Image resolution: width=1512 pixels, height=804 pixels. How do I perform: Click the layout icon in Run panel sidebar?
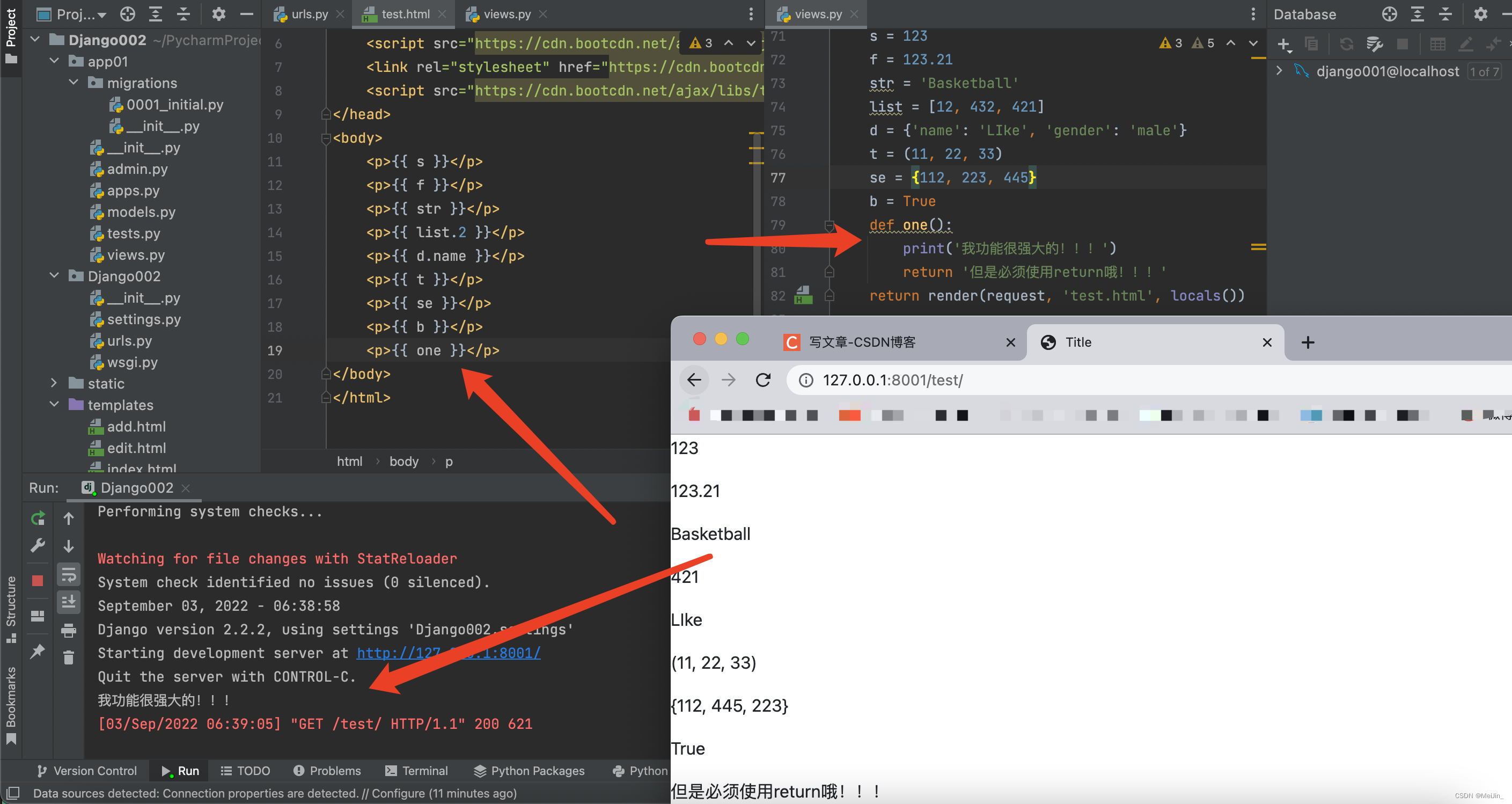point(38,616)
